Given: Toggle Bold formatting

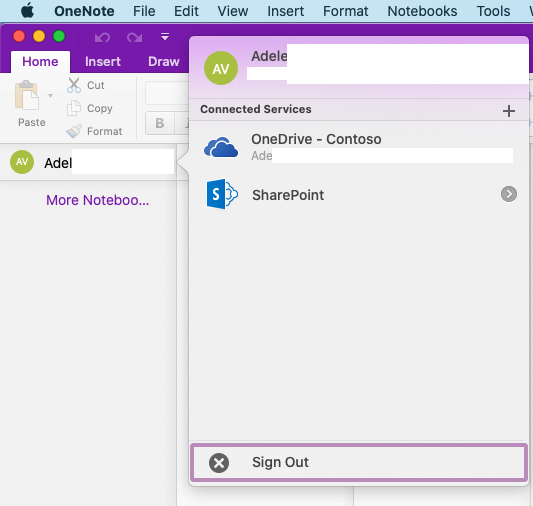Looking at the screenshot, I should 160,123.
